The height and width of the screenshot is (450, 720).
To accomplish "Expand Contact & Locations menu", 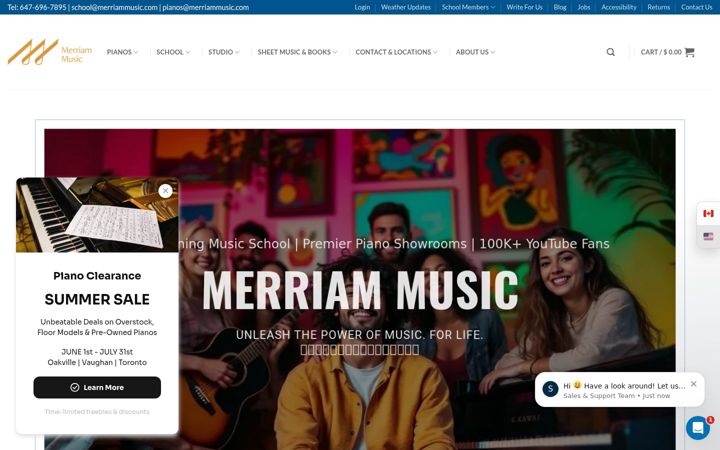I will pos(396,52).
